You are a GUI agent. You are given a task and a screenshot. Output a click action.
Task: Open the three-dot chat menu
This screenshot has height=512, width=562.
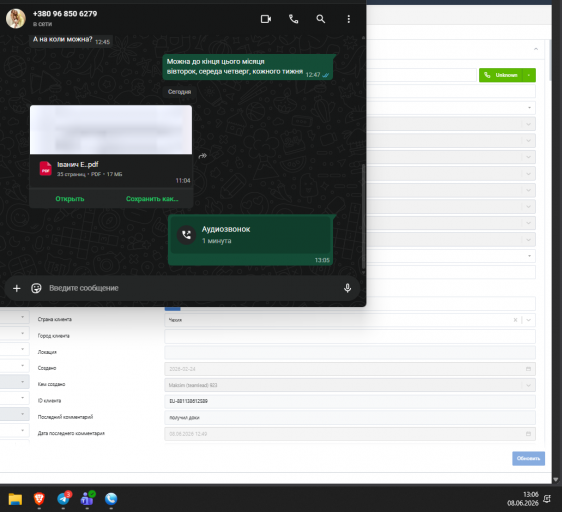[348, 19]
